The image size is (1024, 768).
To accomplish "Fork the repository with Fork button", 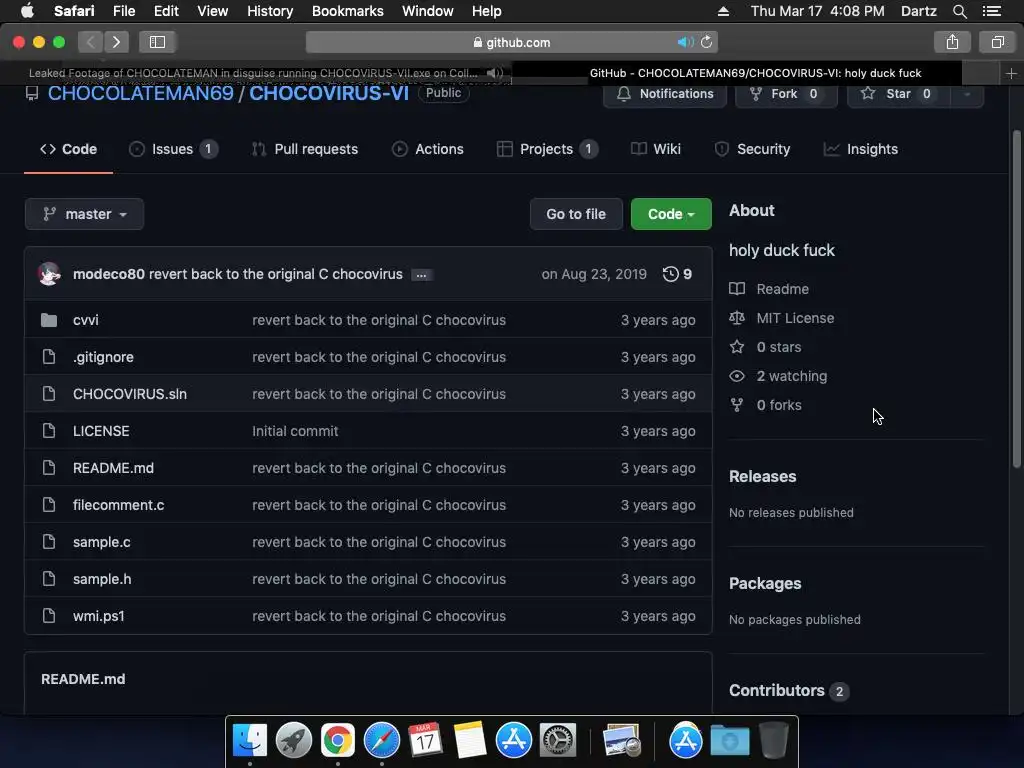I will (786, 93).
